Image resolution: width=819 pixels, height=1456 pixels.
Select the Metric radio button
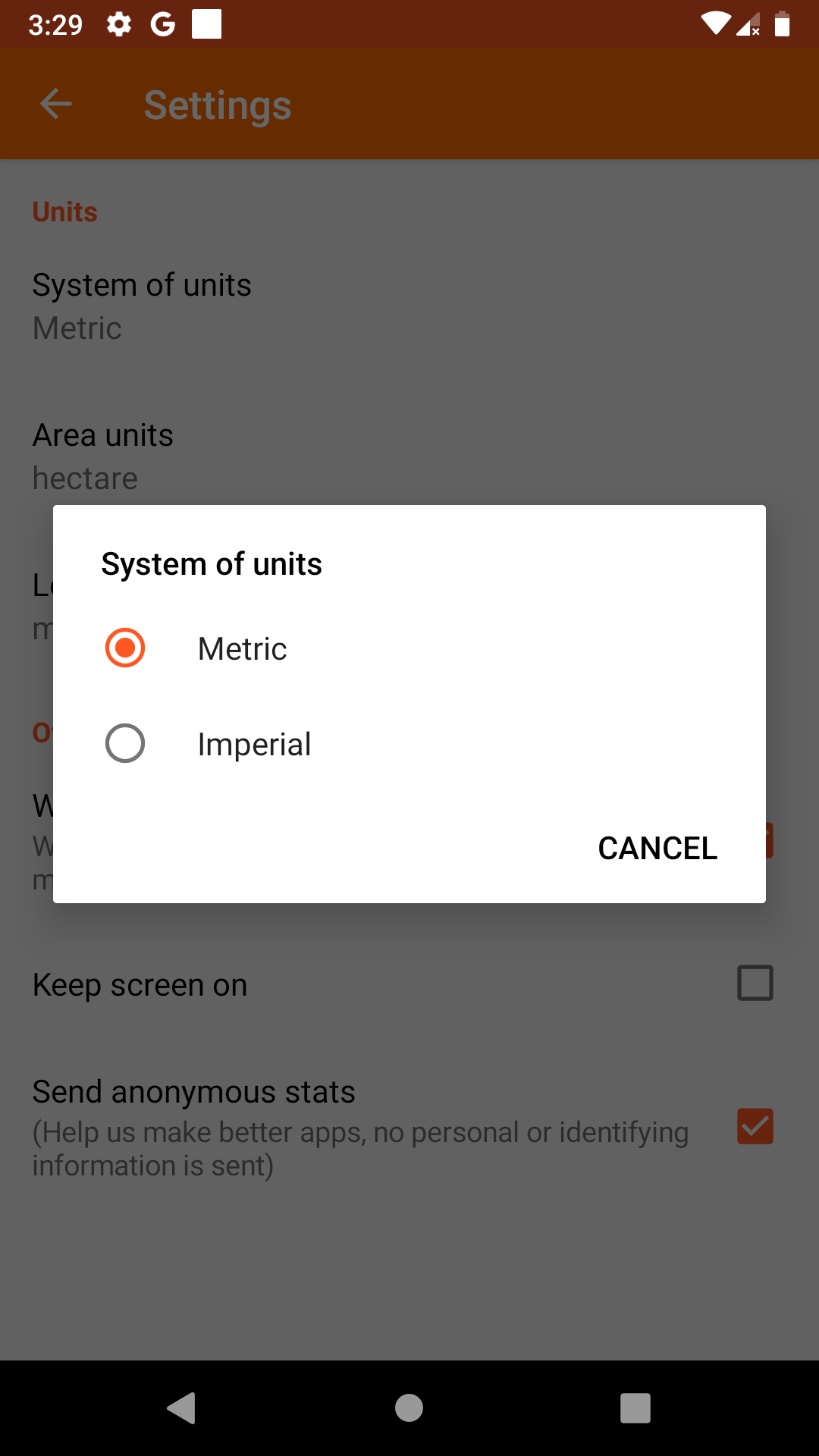click(x=125, y=648)
